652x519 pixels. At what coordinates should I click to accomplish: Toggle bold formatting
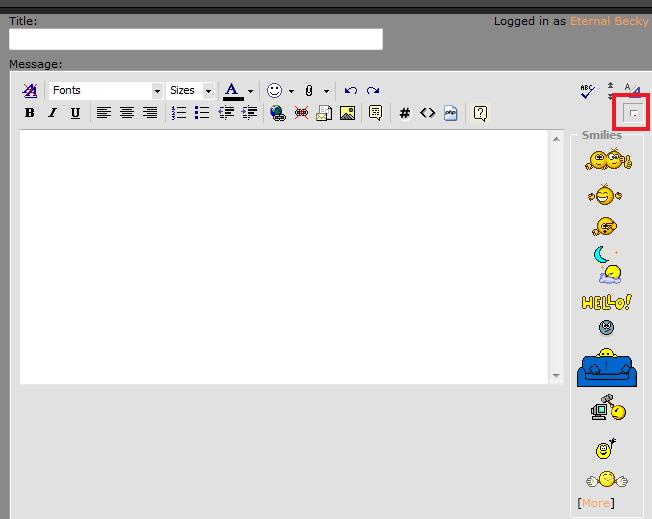click(x=30, y=113)
